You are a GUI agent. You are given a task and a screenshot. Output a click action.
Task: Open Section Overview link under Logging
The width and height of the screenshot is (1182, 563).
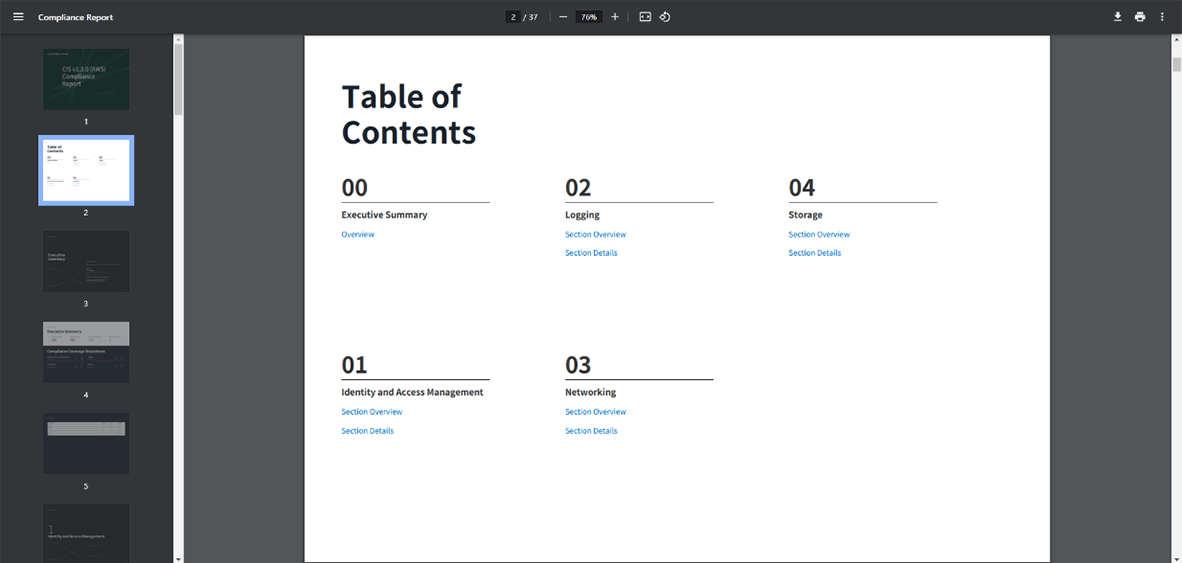click(x=596, y=234)
